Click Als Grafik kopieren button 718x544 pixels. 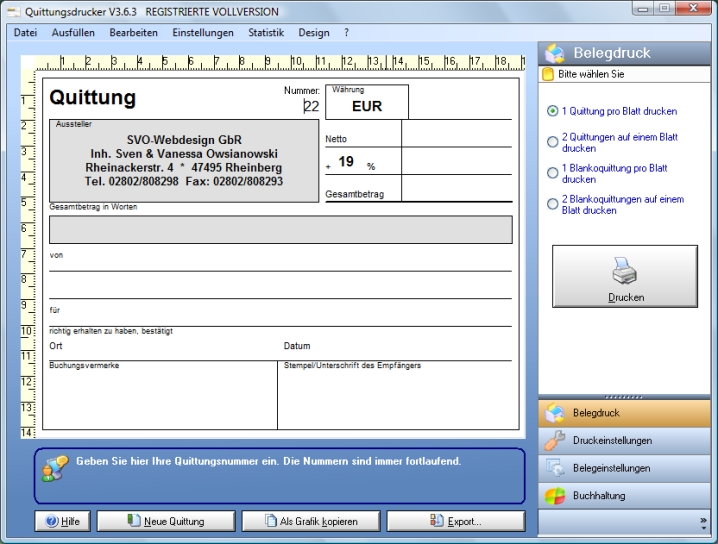click(x=312, y=521)
